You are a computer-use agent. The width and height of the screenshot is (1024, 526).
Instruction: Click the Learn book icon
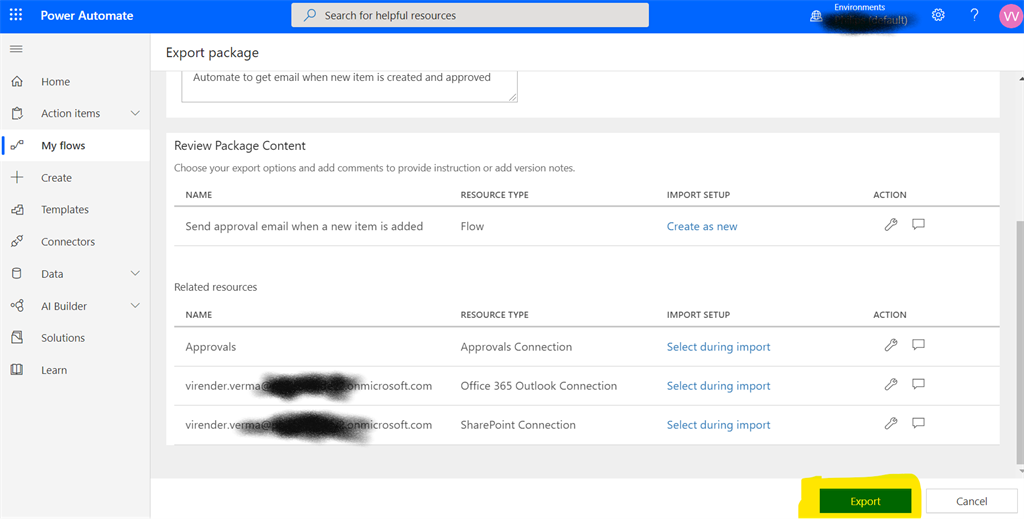coord(17,370)
